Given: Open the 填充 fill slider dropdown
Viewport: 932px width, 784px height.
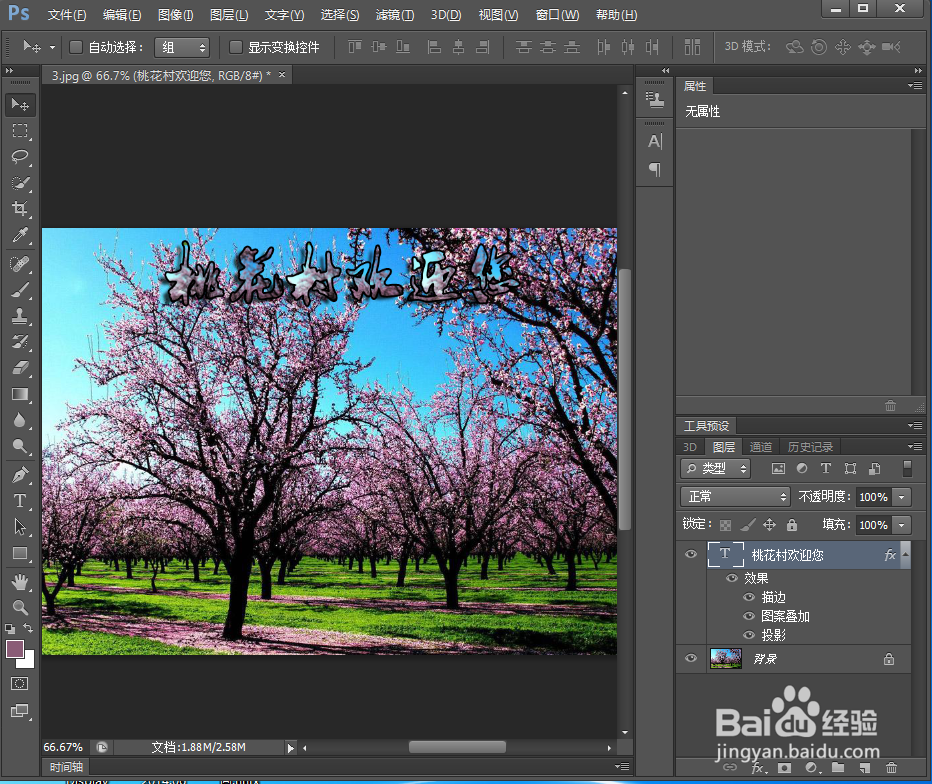Looking at the screenshot, I should 902,525.
